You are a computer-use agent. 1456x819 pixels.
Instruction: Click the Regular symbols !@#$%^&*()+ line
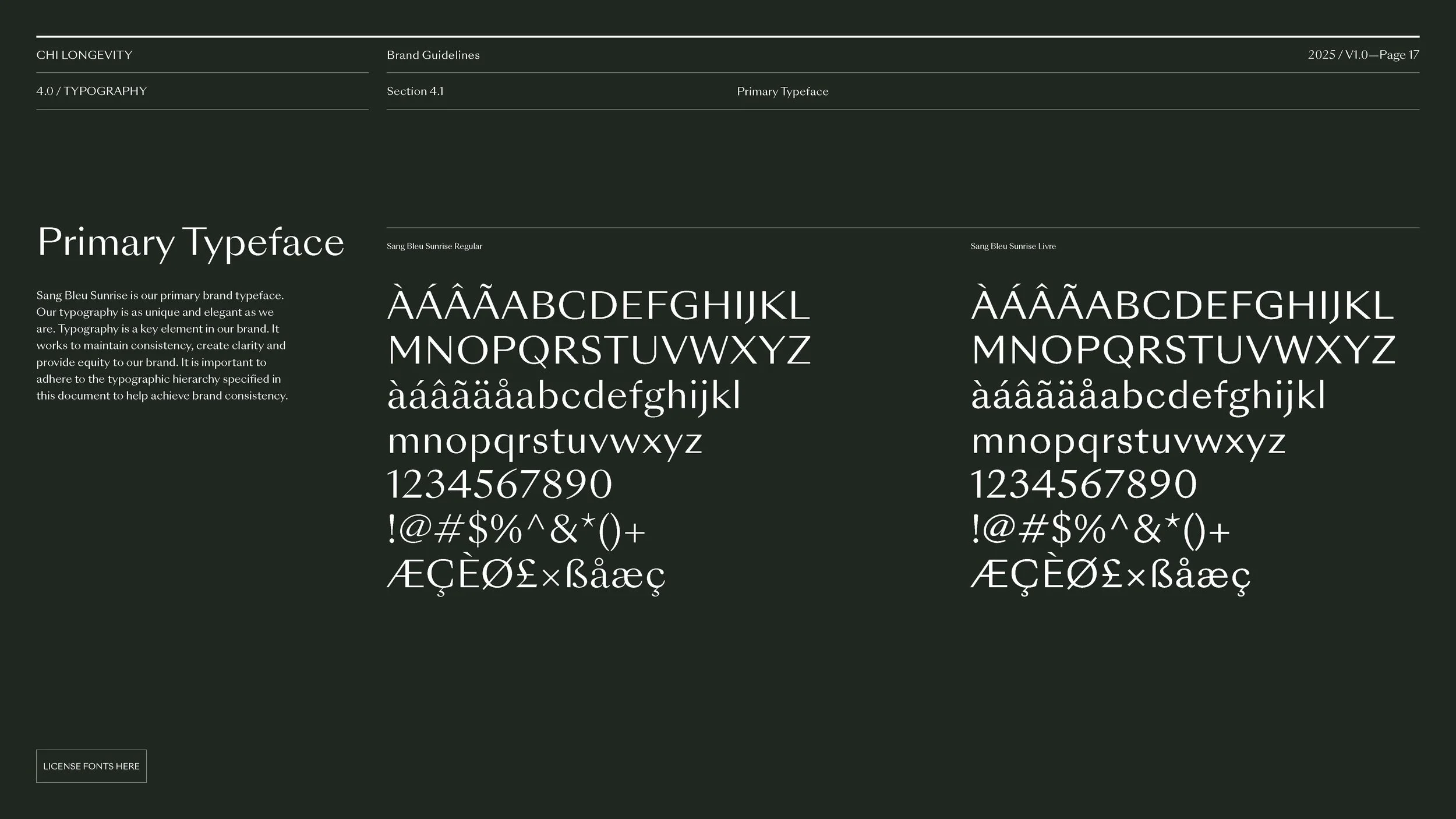[516, 531]
